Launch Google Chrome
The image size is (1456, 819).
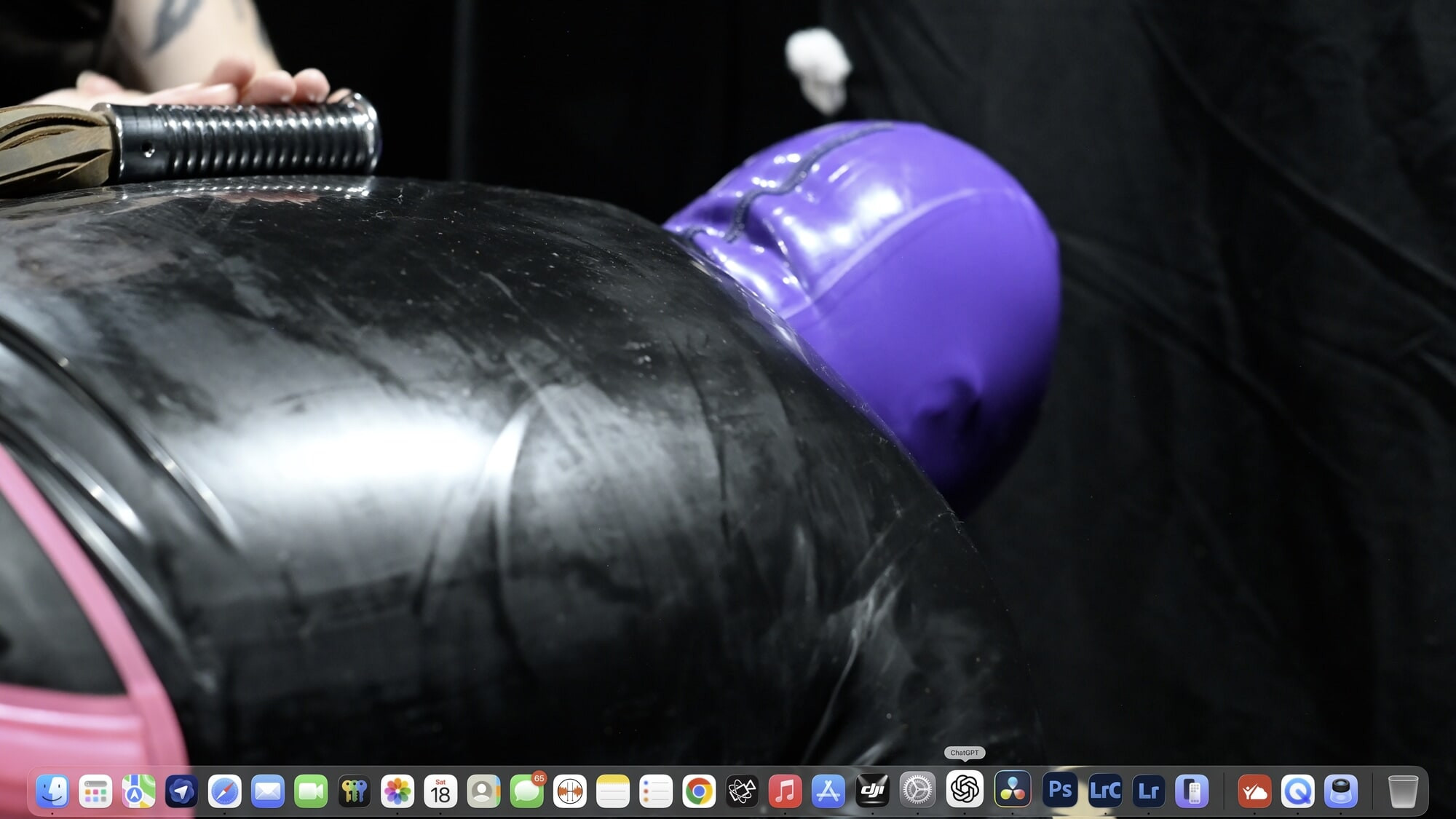point(699,791)
